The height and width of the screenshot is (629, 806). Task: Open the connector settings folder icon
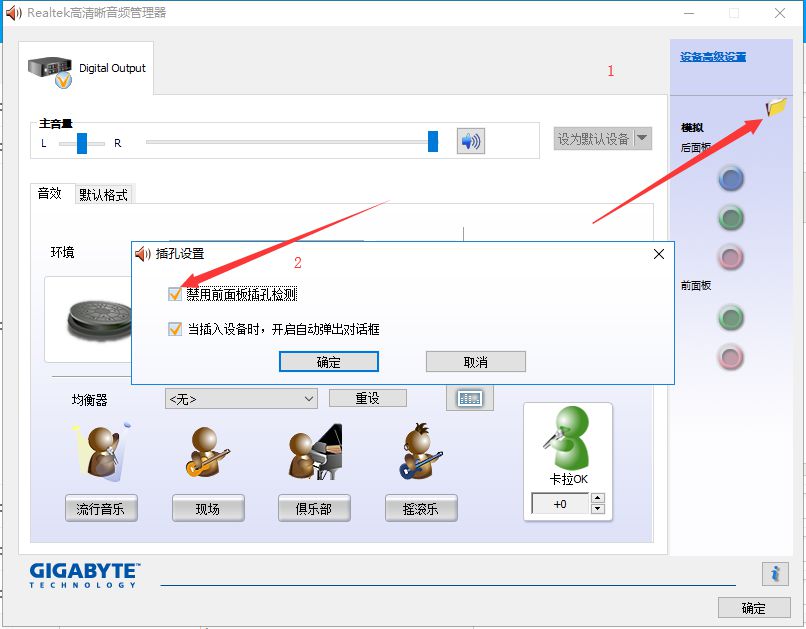tap(776, 106)
